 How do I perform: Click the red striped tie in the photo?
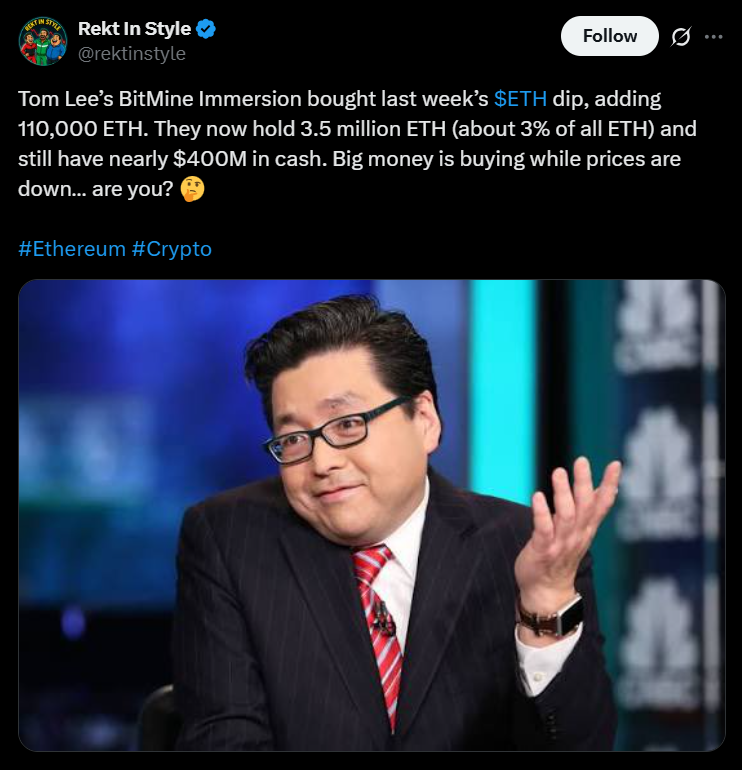coord(380,631)
